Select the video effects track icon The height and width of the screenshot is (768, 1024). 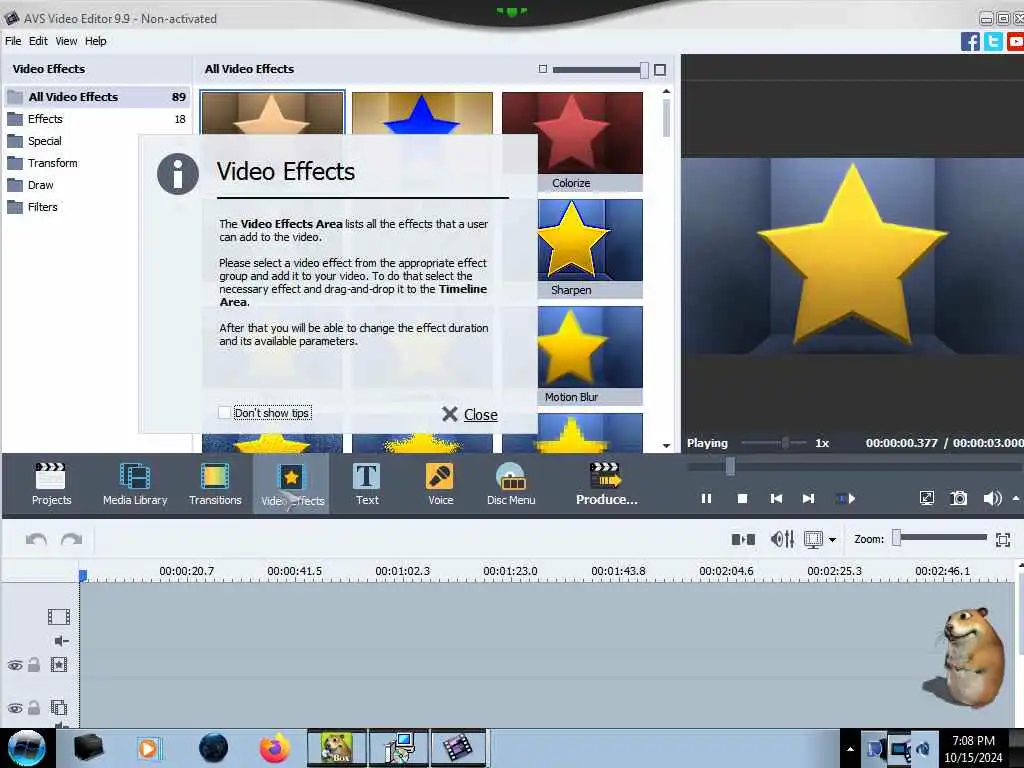click(59, 665)
